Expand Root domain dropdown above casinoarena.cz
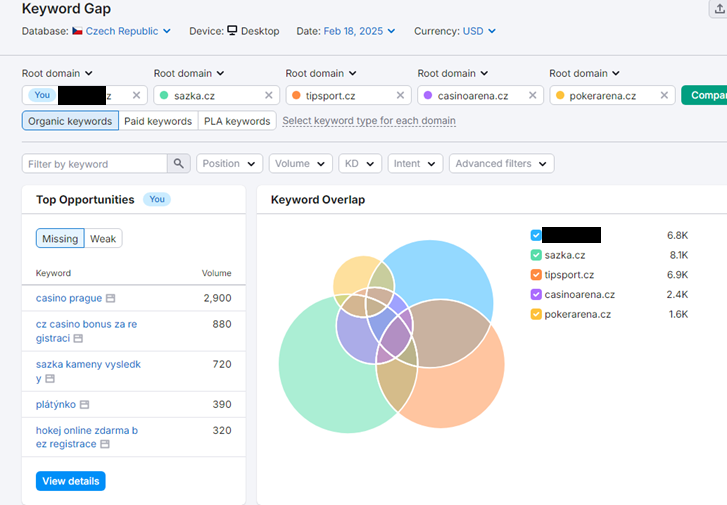This screenshot has height=505, width=727. [x=453, y=73]
